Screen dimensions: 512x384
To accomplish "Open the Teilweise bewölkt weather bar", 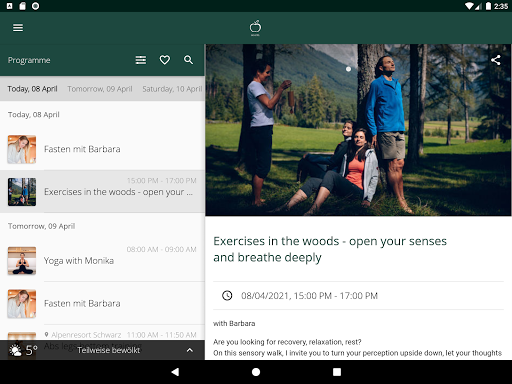I will [102, 350].
